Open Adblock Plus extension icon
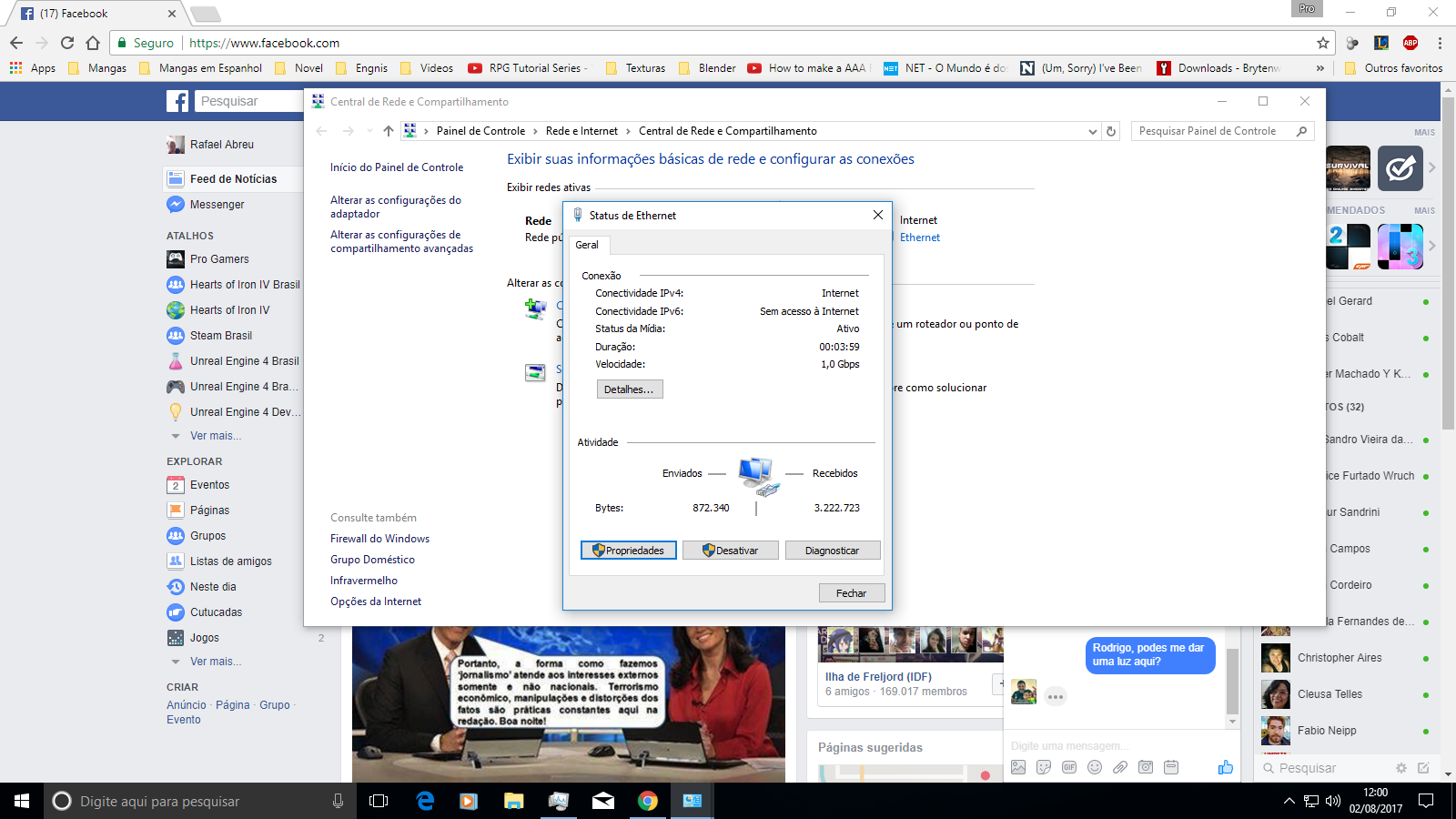The image size is (1456, 819). pyautogui.click(x=1410, y=43)
